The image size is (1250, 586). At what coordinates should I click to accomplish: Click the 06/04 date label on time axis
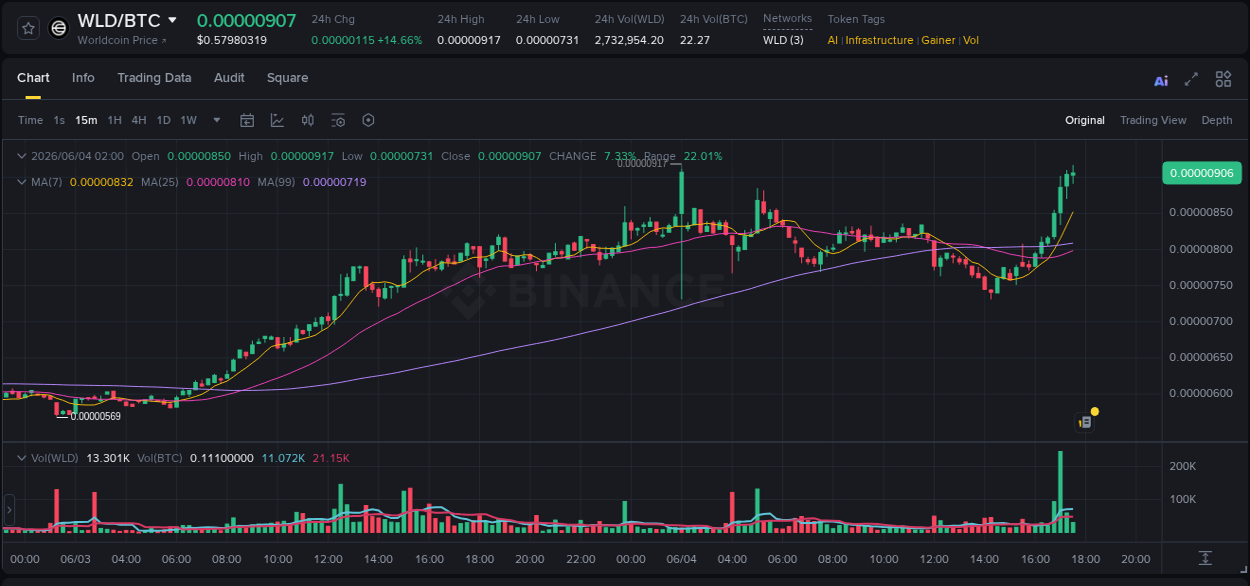[x=681, y=559]
